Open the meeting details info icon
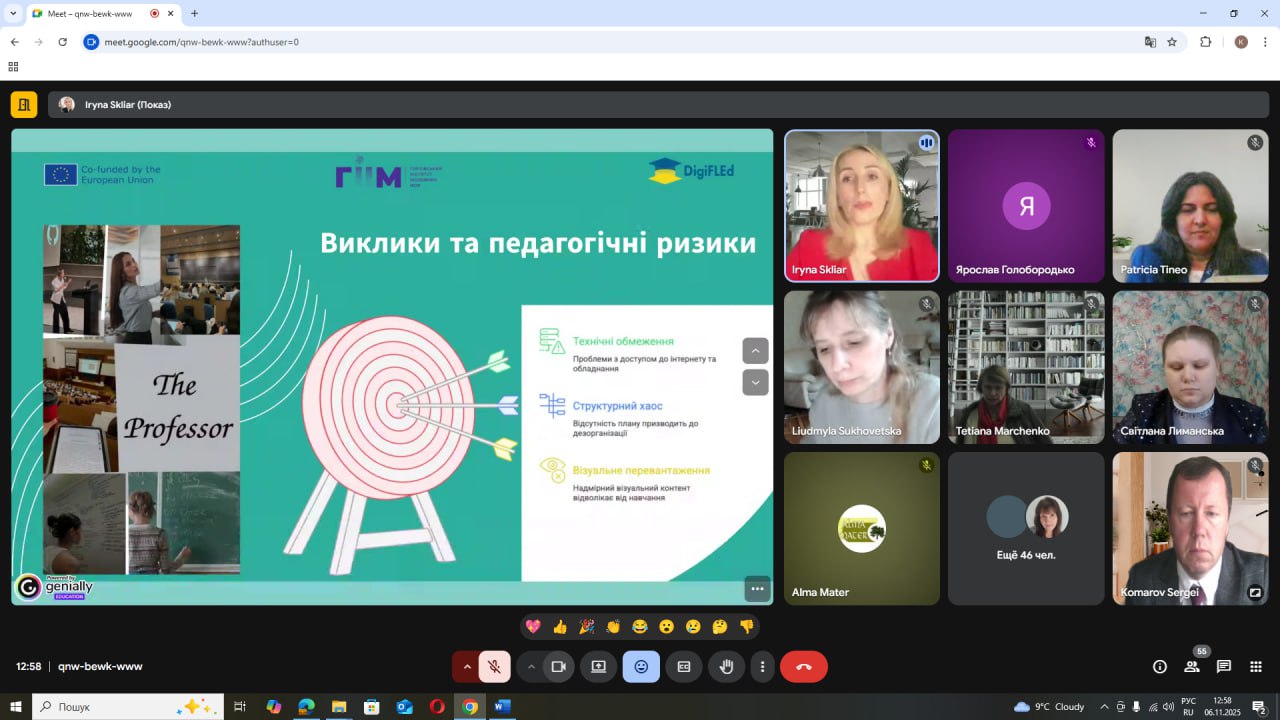 (x=1160, y=667)
